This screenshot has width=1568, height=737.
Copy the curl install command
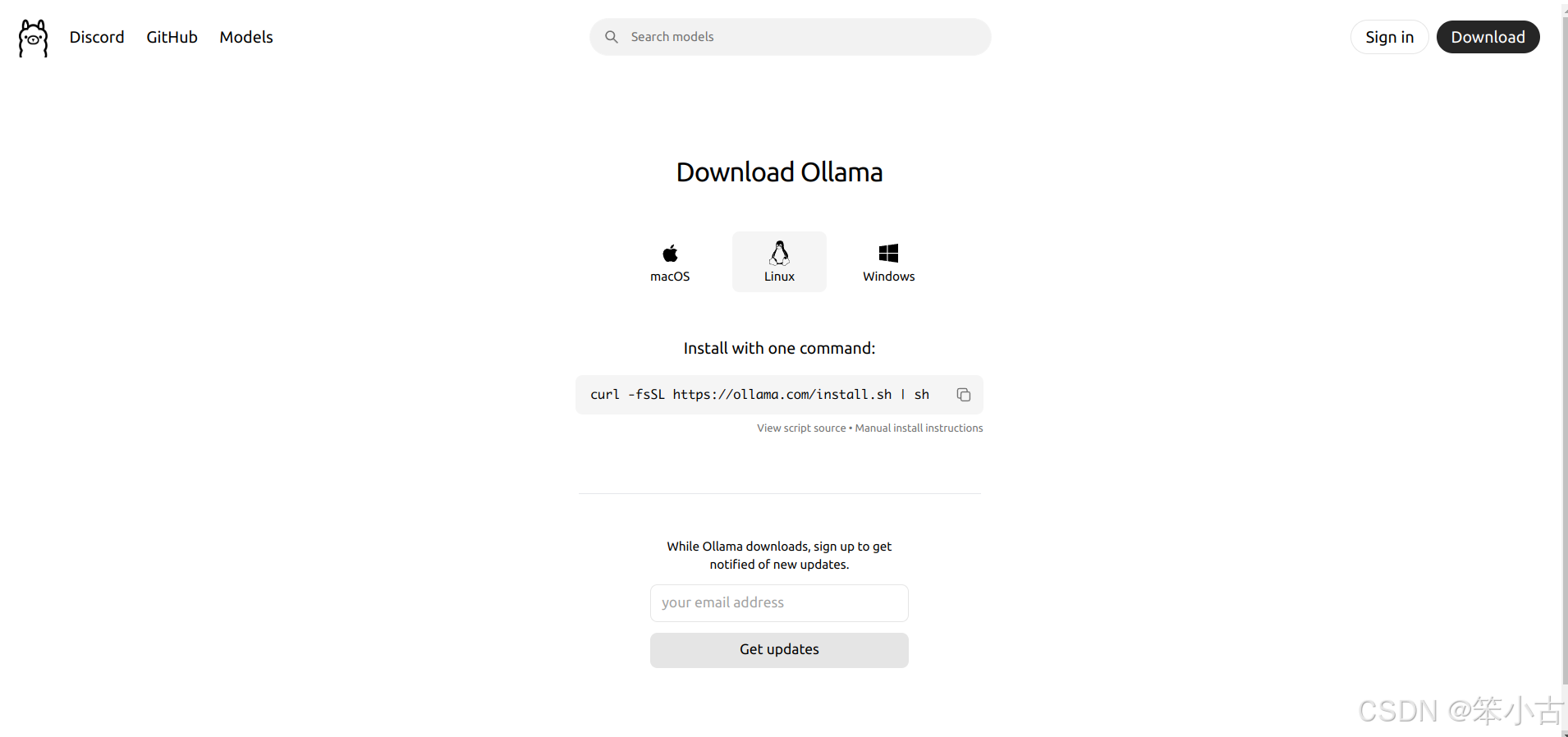[x=964, y=395]
